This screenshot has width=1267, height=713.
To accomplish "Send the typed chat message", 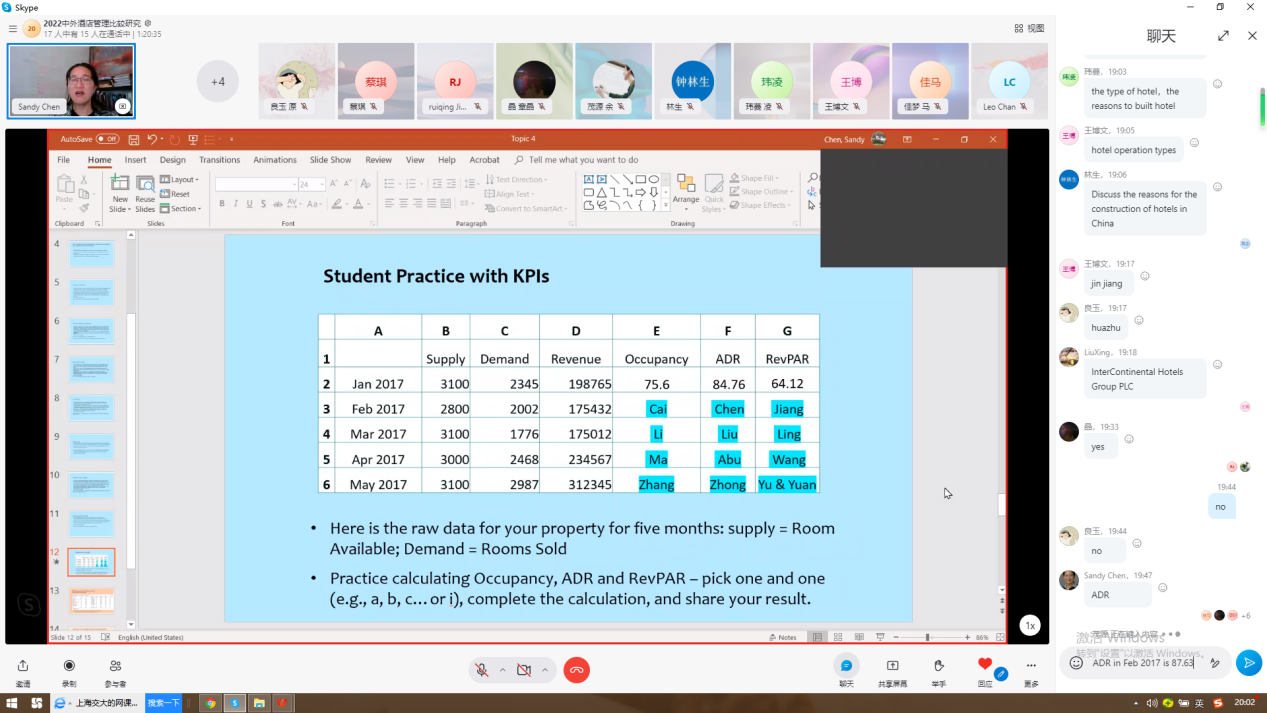I will [x=1248, y=662].
